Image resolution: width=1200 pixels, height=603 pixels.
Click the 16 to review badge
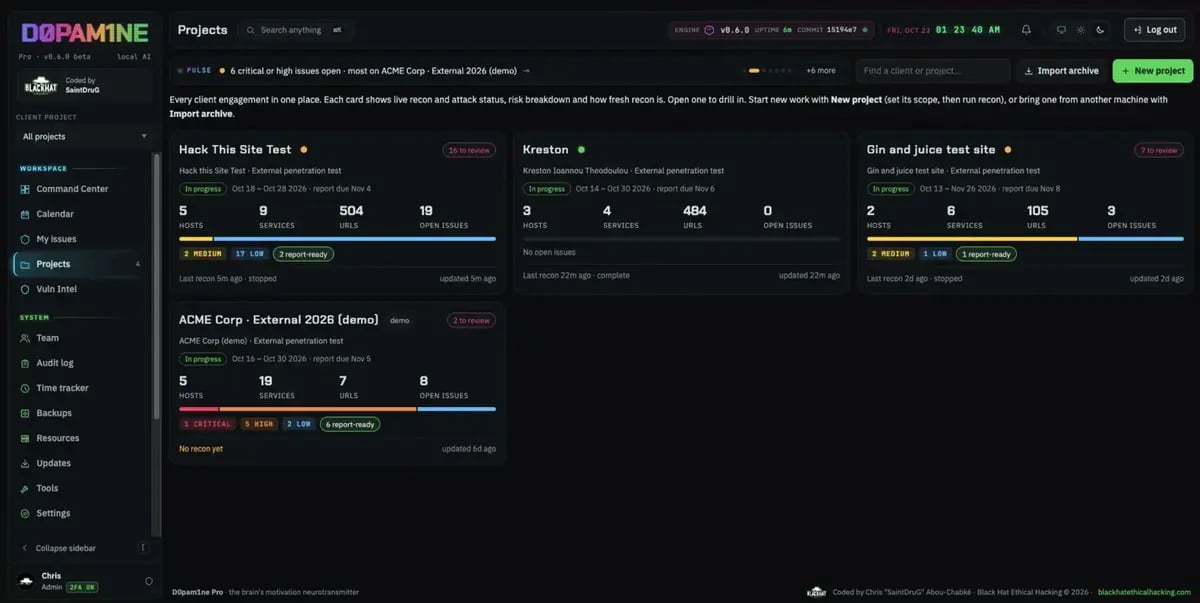469,150
